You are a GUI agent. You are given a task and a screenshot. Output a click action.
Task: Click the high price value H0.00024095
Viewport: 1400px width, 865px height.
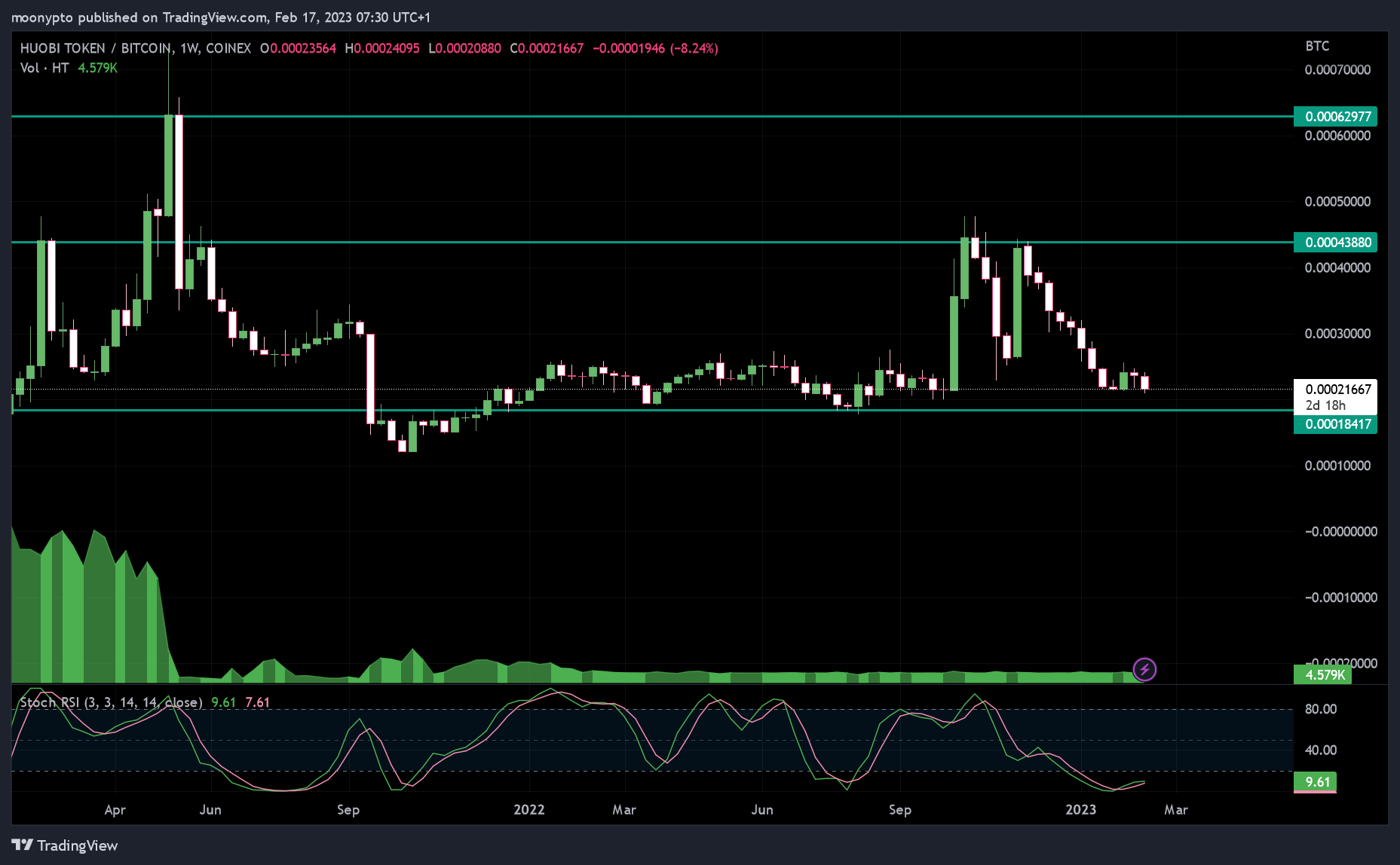pos(382,48)
